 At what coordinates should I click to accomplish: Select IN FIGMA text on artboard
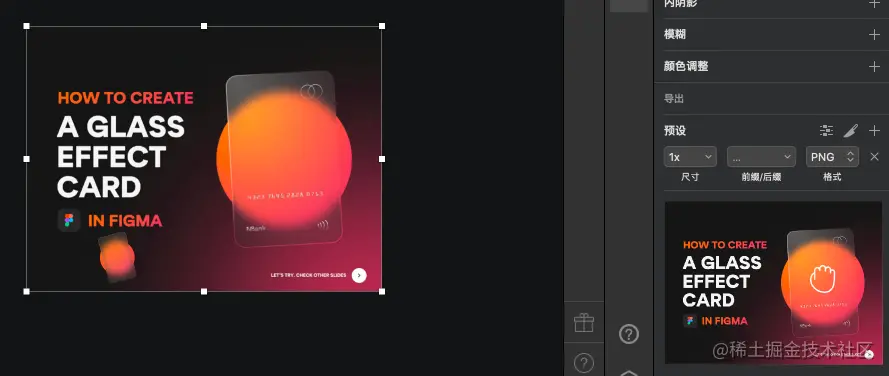125,221
